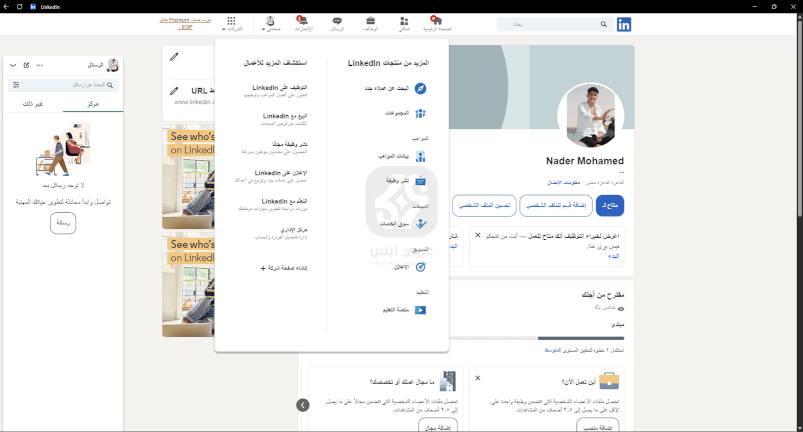Open Jobs (الوظائف) briefcase icon
This screenshot has height=432, width=803.
370,23
